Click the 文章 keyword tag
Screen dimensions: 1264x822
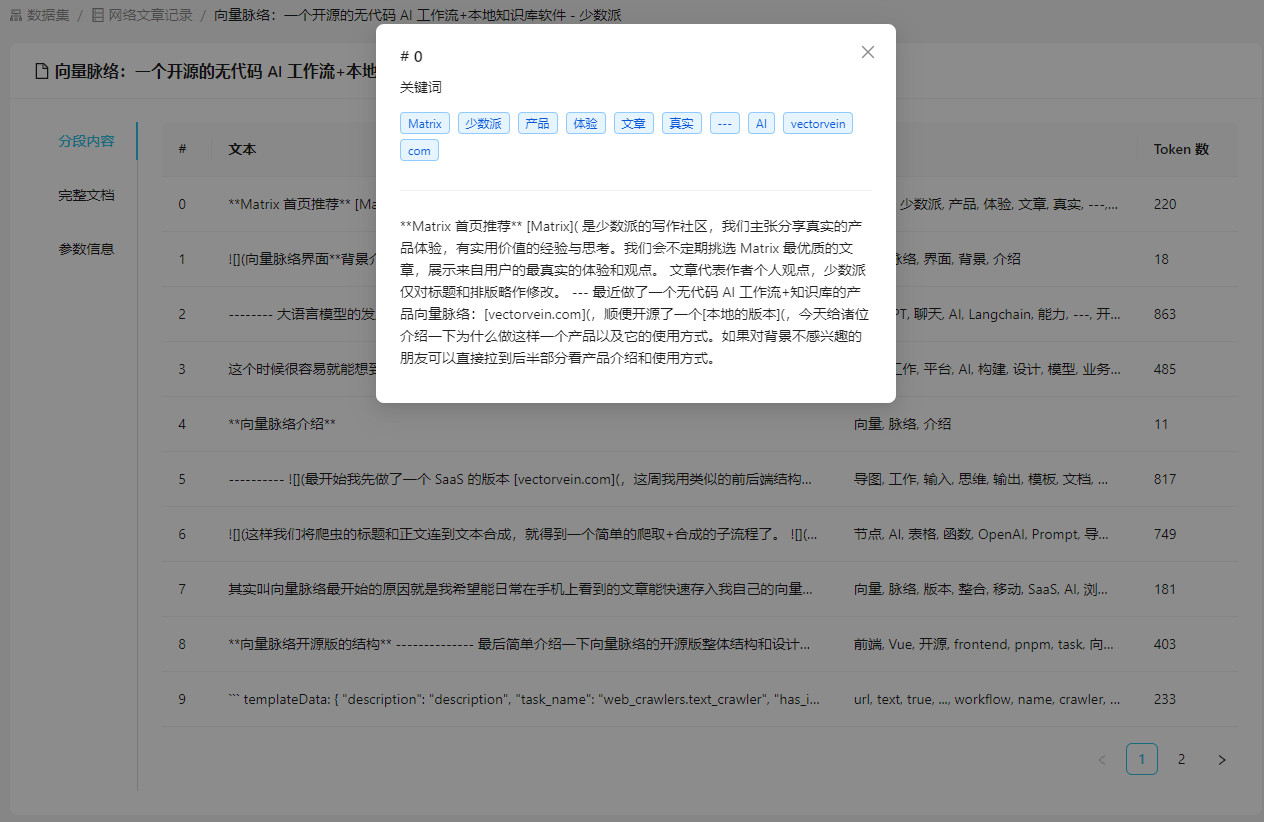click(x=633, y=124)
